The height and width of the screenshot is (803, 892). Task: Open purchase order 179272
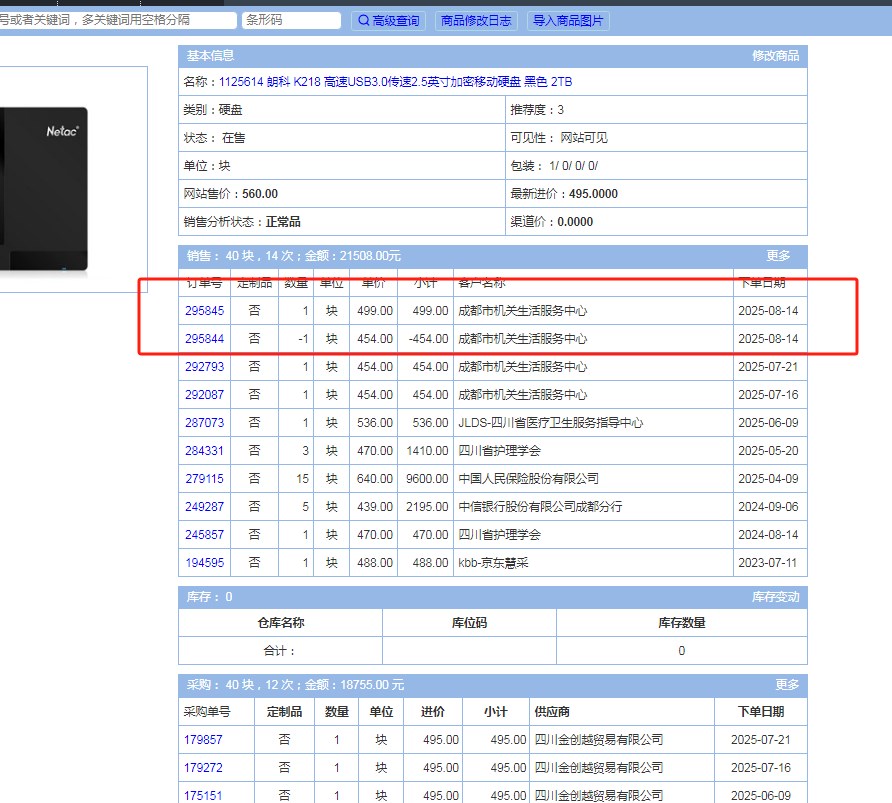point(203,768)
